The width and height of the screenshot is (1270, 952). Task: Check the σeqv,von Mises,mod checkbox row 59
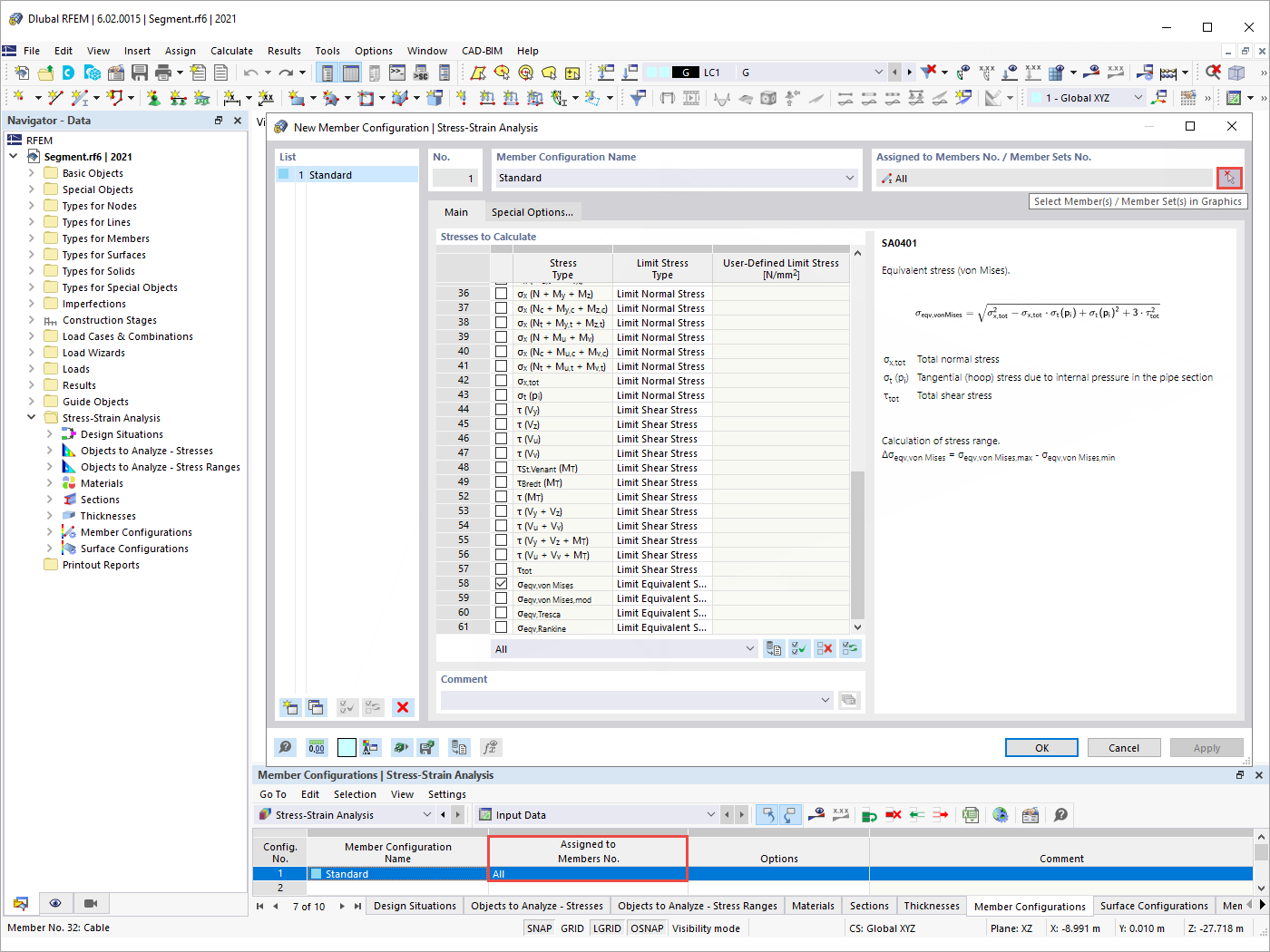(501, 598)
